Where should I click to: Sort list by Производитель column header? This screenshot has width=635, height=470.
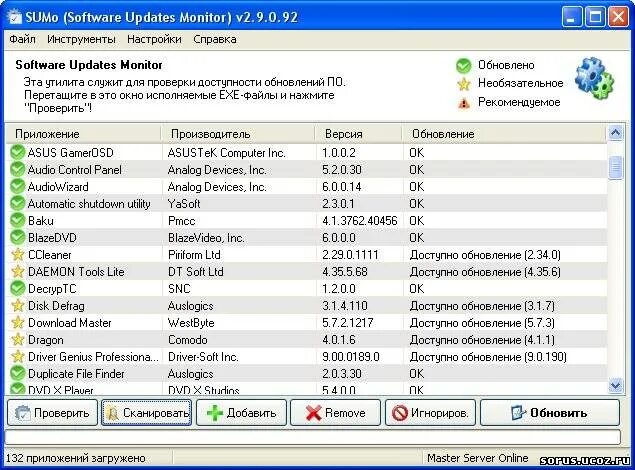(238, 134)
